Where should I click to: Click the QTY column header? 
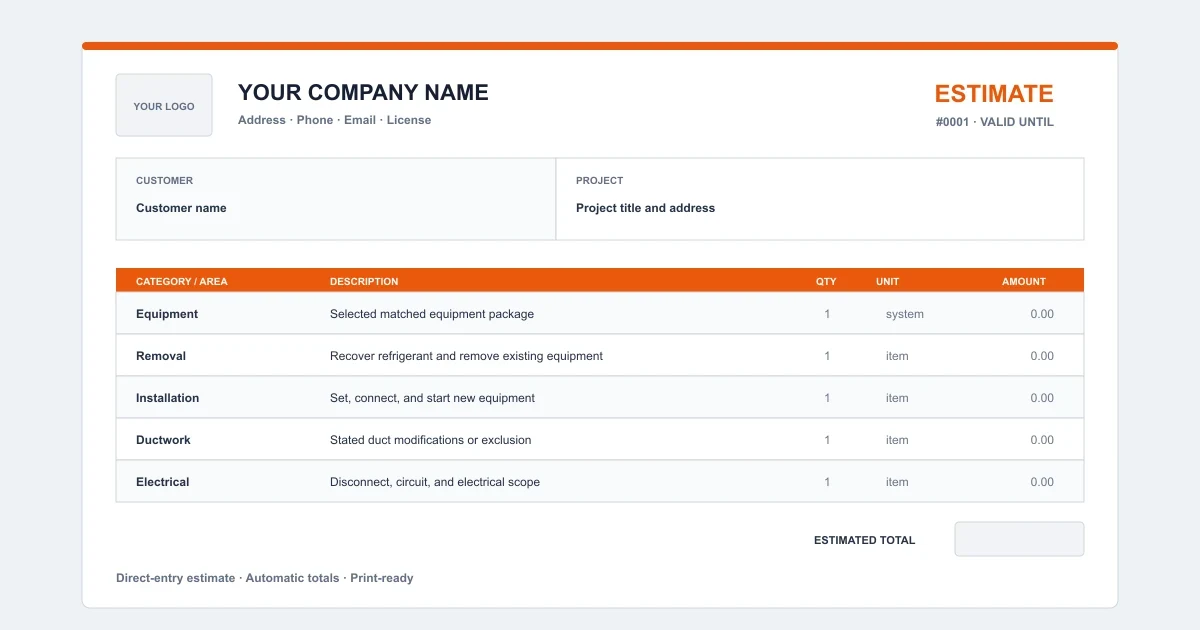coord(826,281)
